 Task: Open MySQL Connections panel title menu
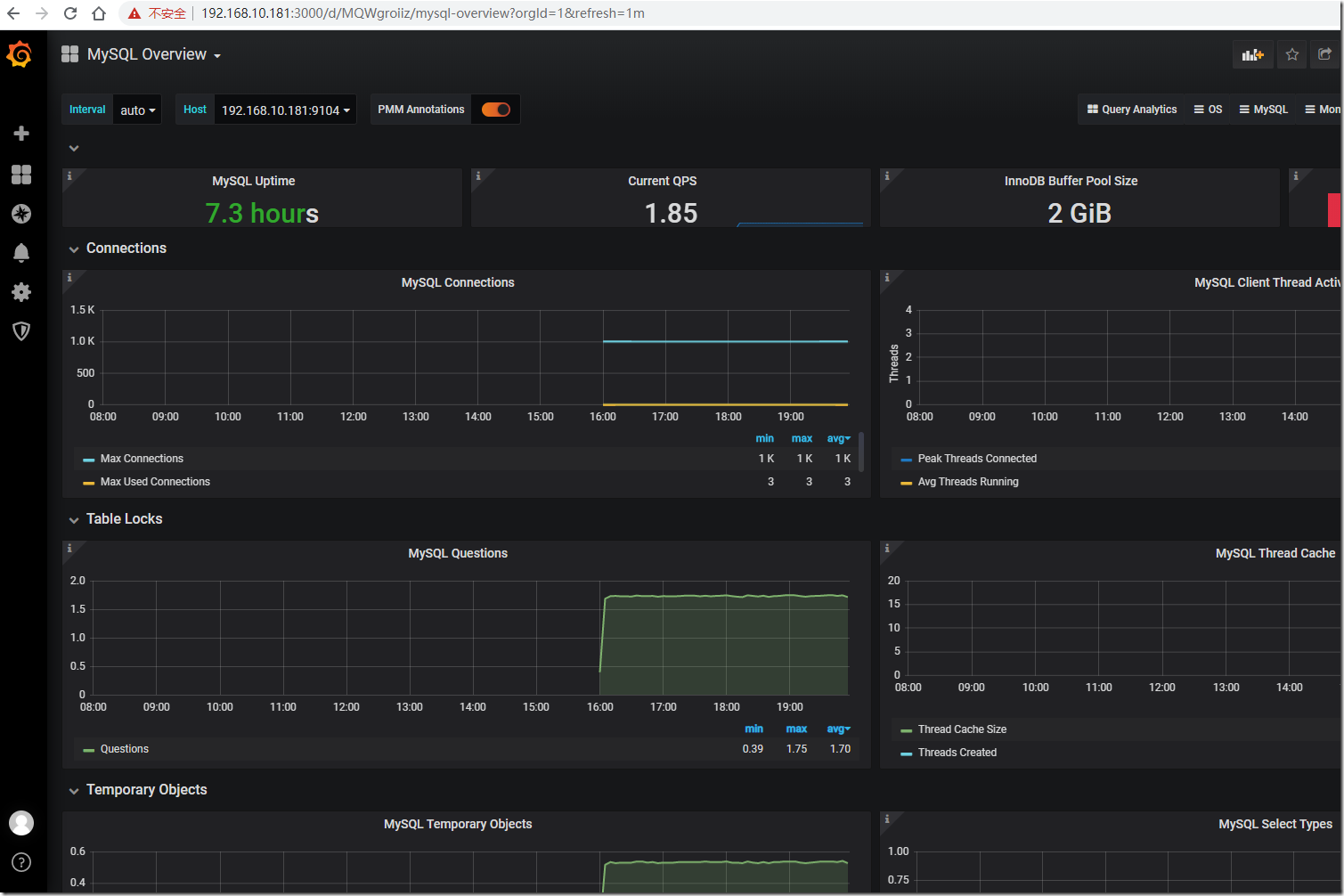click(458, 282)
